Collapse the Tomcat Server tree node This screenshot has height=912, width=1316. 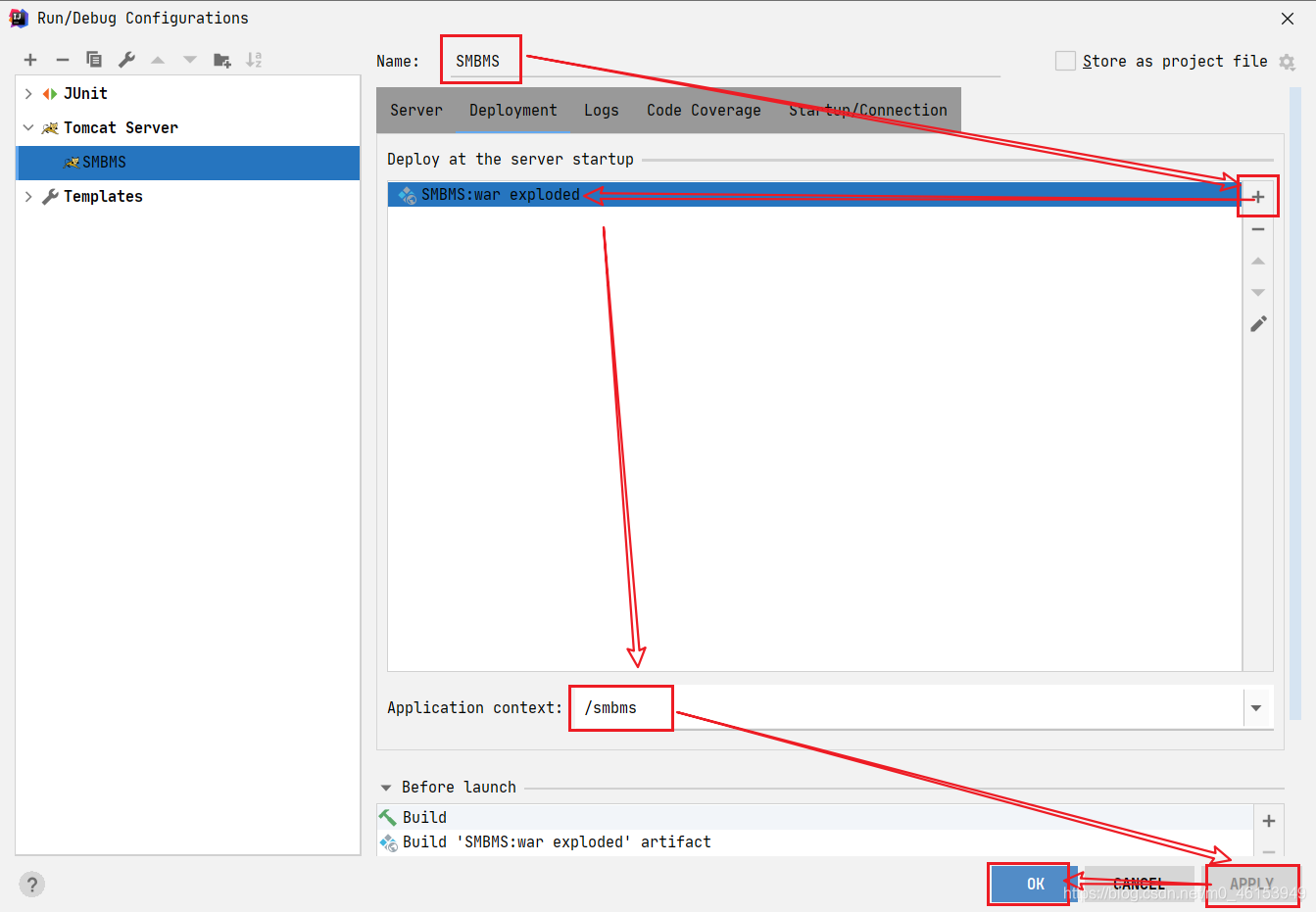pos(28,128)
